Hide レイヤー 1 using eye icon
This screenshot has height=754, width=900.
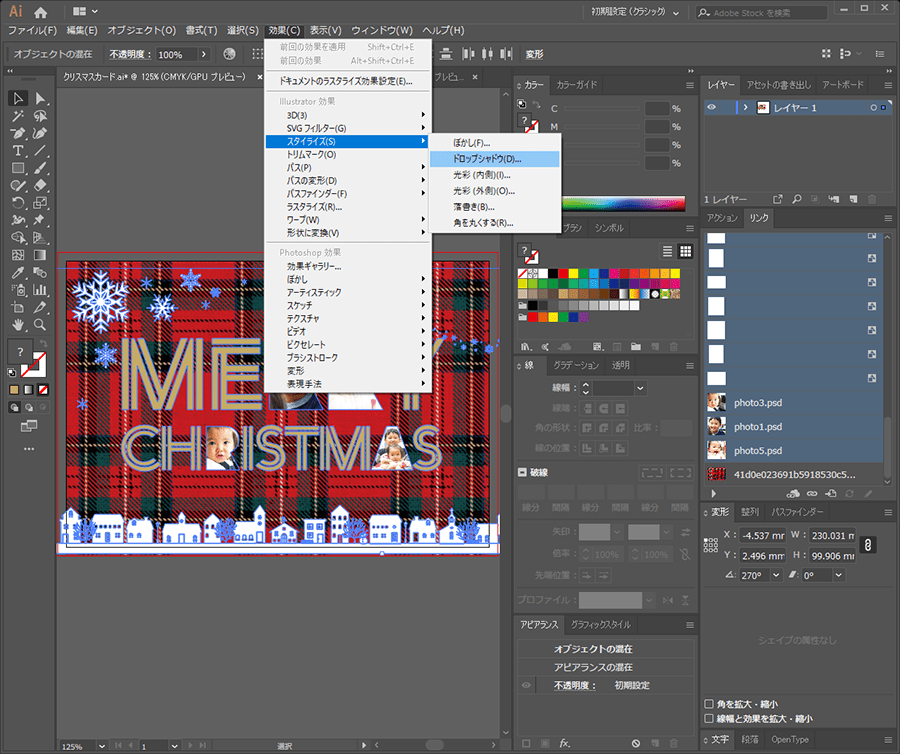711,107
